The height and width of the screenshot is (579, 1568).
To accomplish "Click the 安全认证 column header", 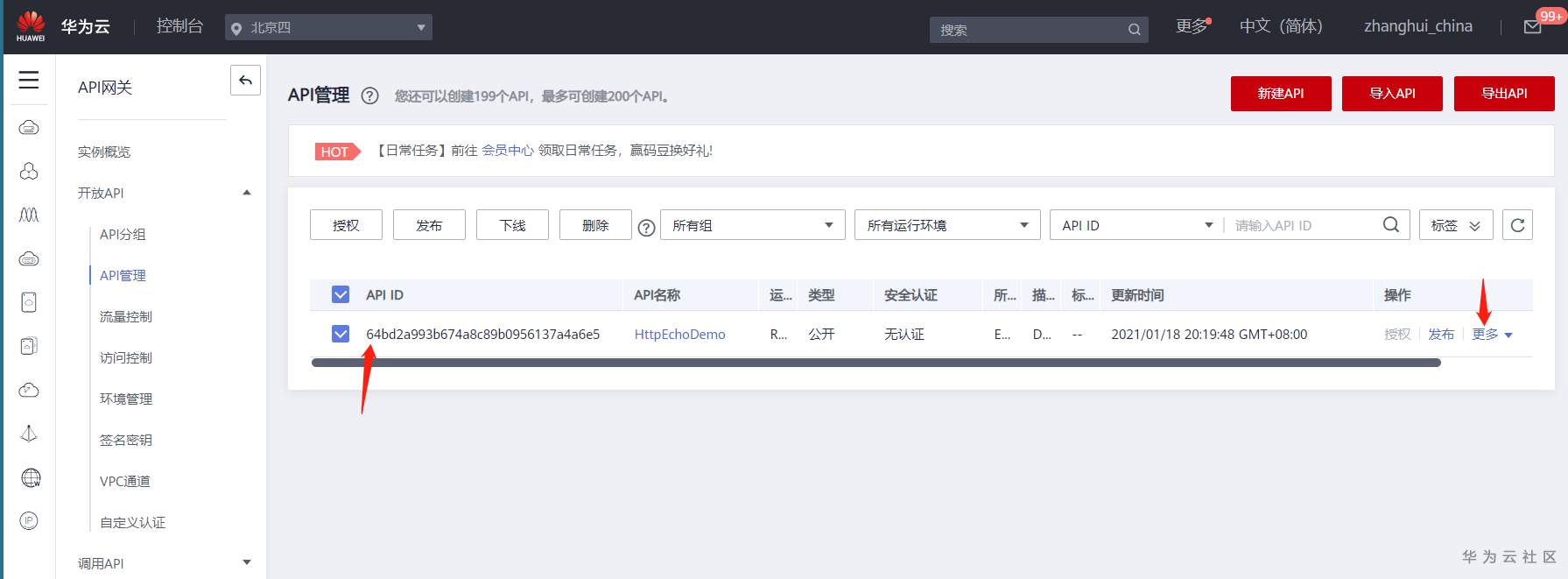I will [x=911, y=295].
